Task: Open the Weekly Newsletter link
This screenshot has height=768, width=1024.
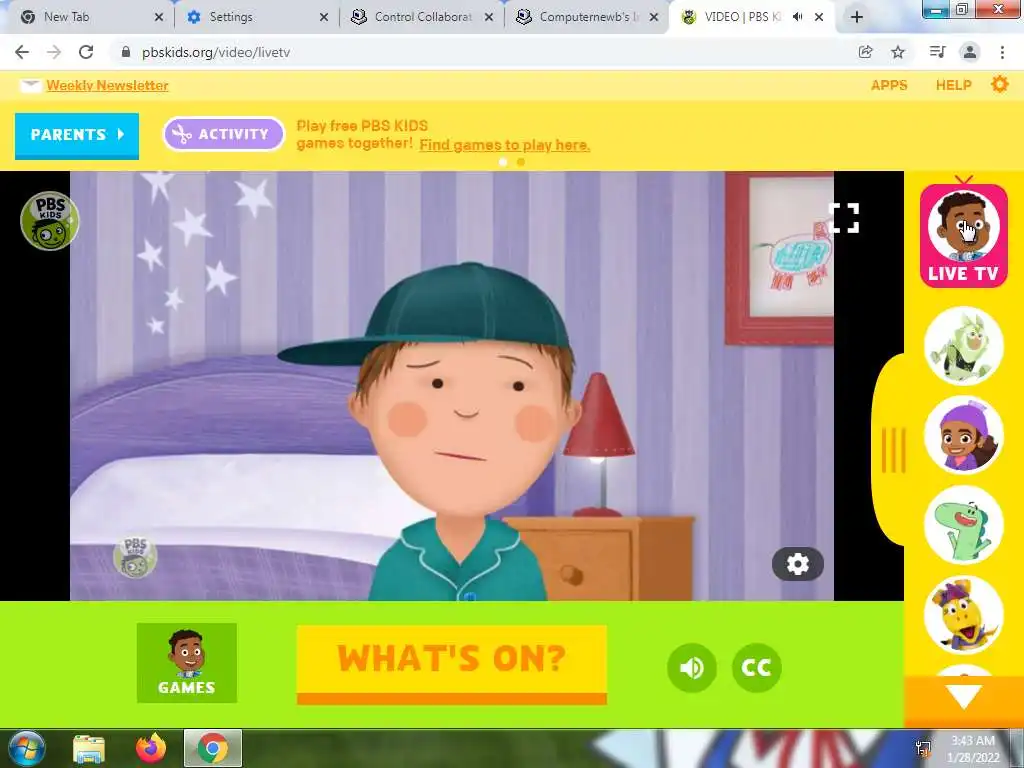Action: pos(107,86)
